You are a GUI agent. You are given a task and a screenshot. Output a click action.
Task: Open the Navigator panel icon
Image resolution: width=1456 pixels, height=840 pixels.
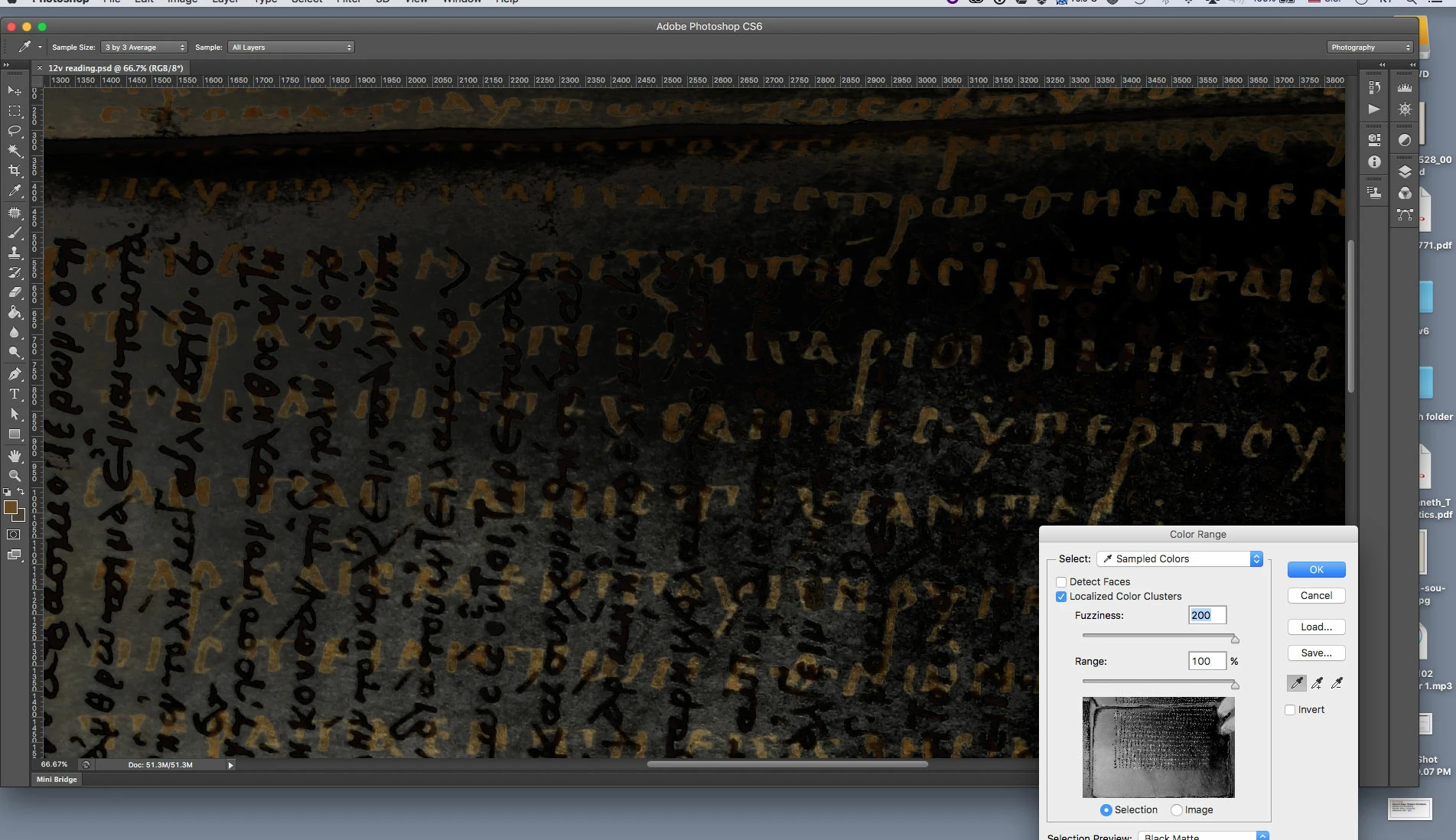tap(1405, 109)
